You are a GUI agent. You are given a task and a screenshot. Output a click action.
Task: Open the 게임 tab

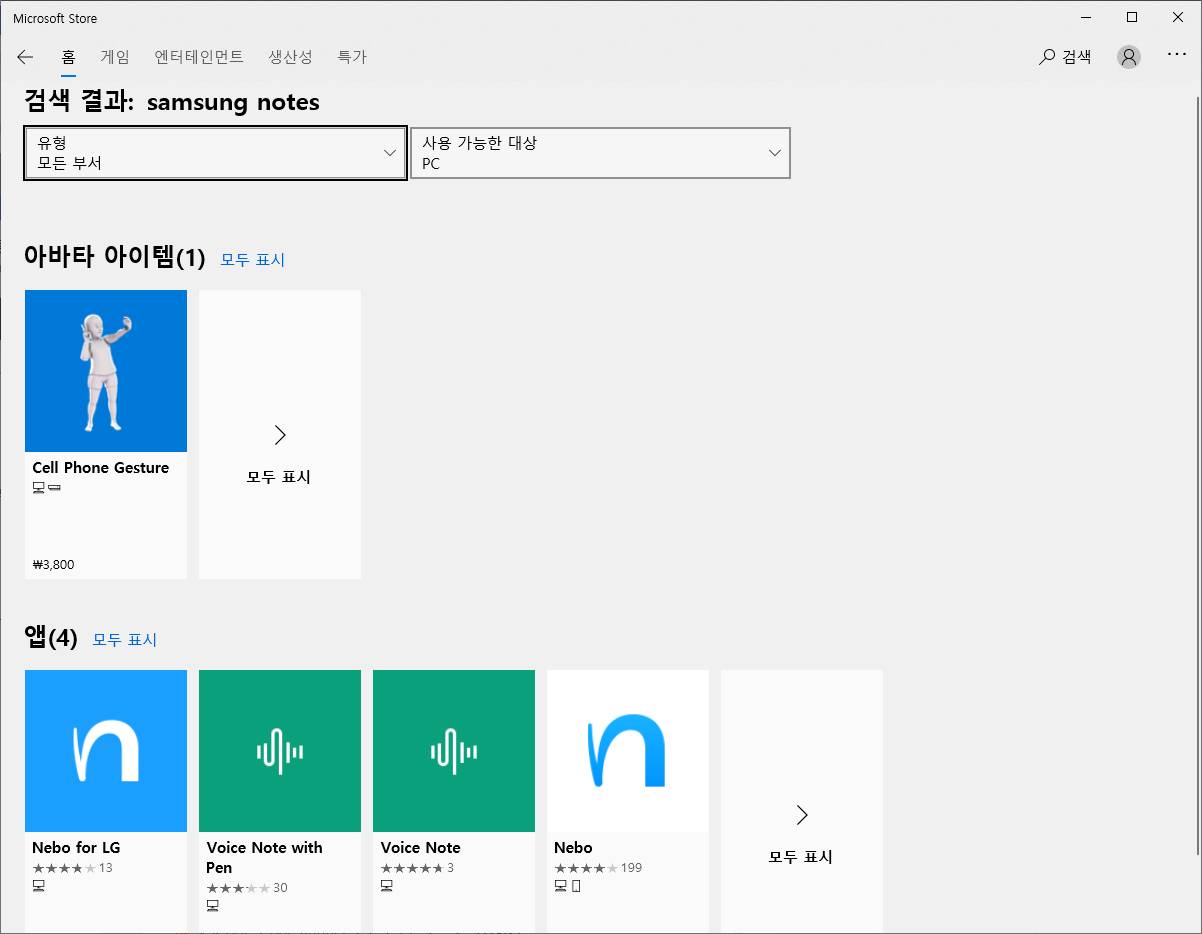pos(115,57)
